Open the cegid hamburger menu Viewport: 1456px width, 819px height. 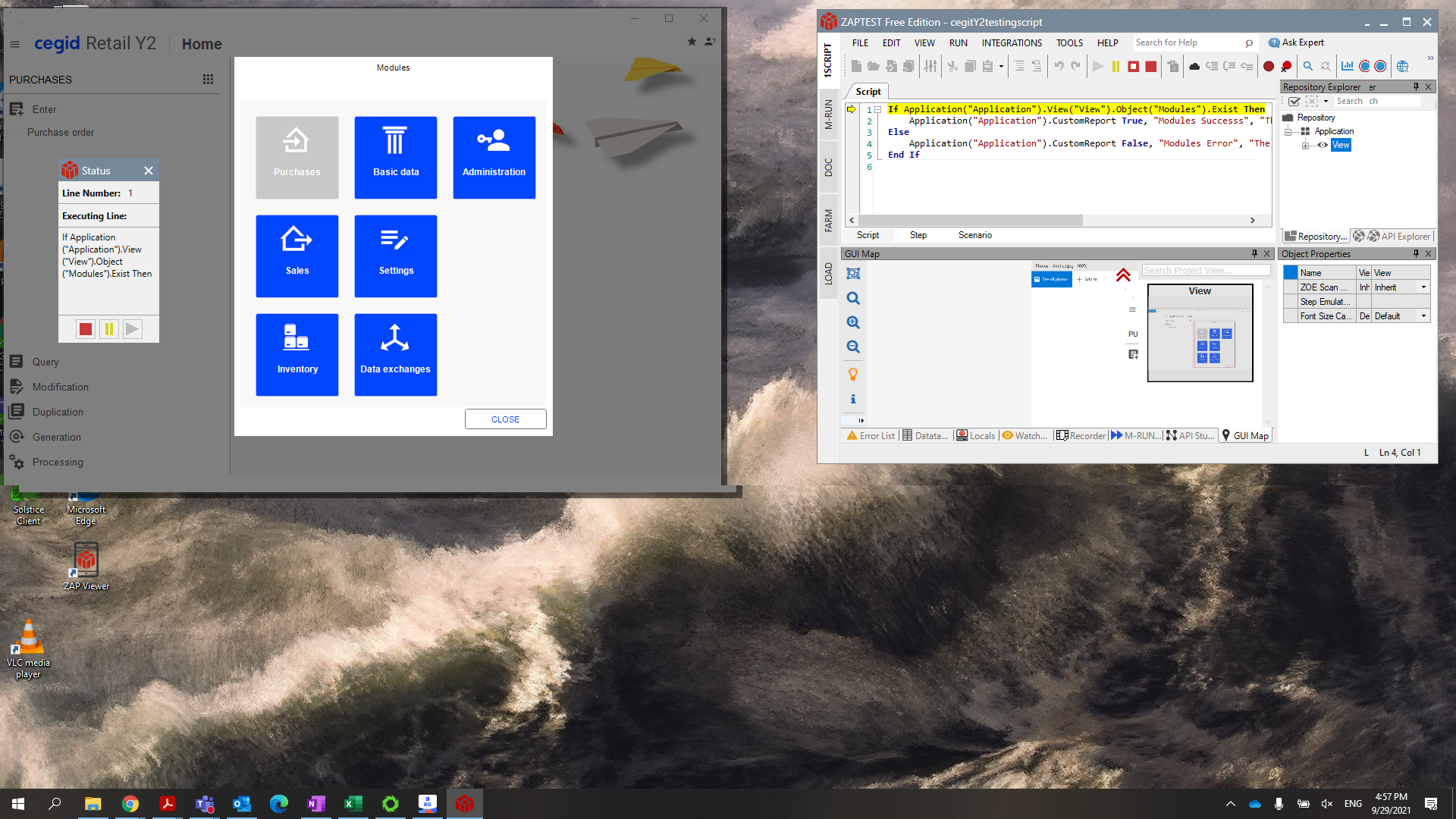coord(14,44)
